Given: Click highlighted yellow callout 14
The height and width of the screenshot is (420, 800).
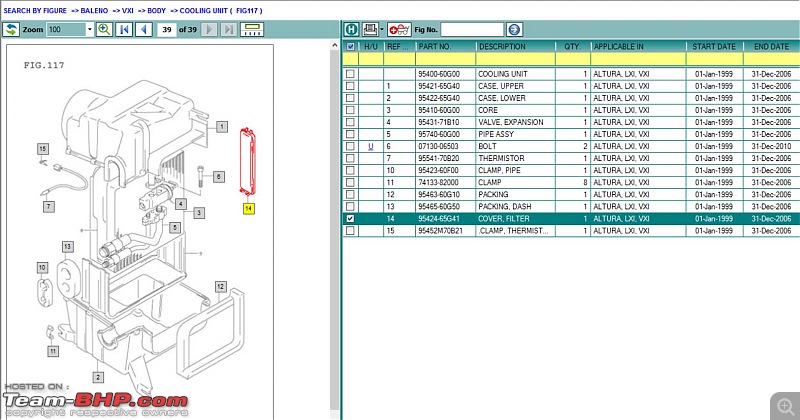Looking at the screenshot, I should [x=248, y=208].
